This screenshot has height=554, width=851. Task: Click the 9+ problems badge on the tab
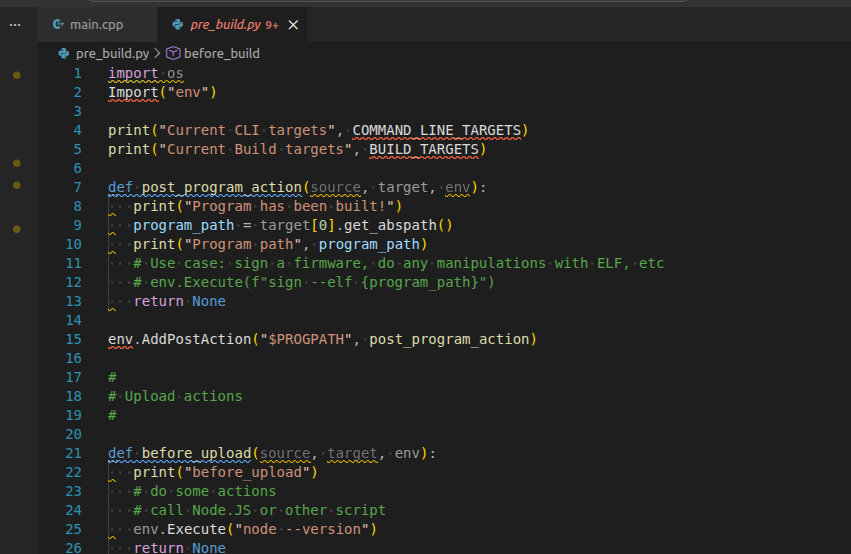[272, 26]
